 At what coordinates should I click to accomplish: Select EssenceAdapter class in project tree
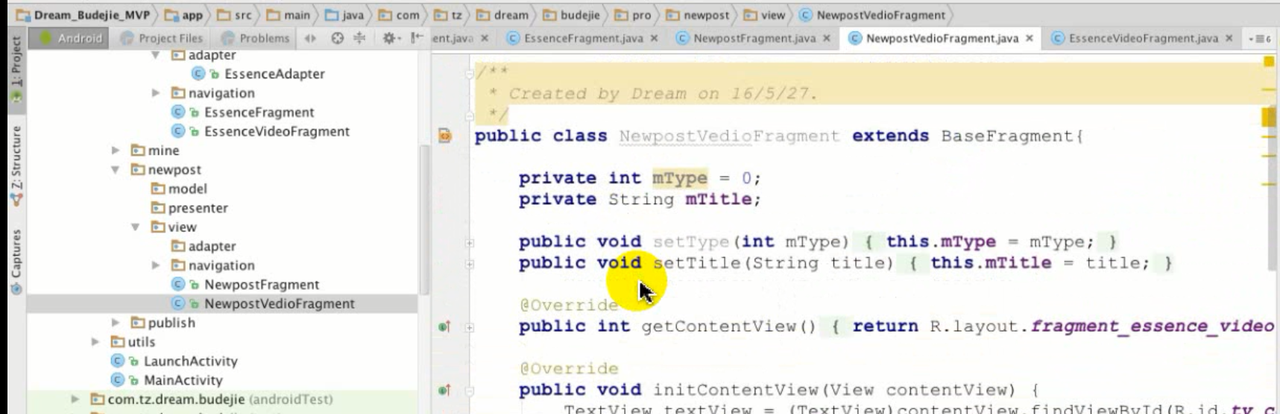(259, 74)
